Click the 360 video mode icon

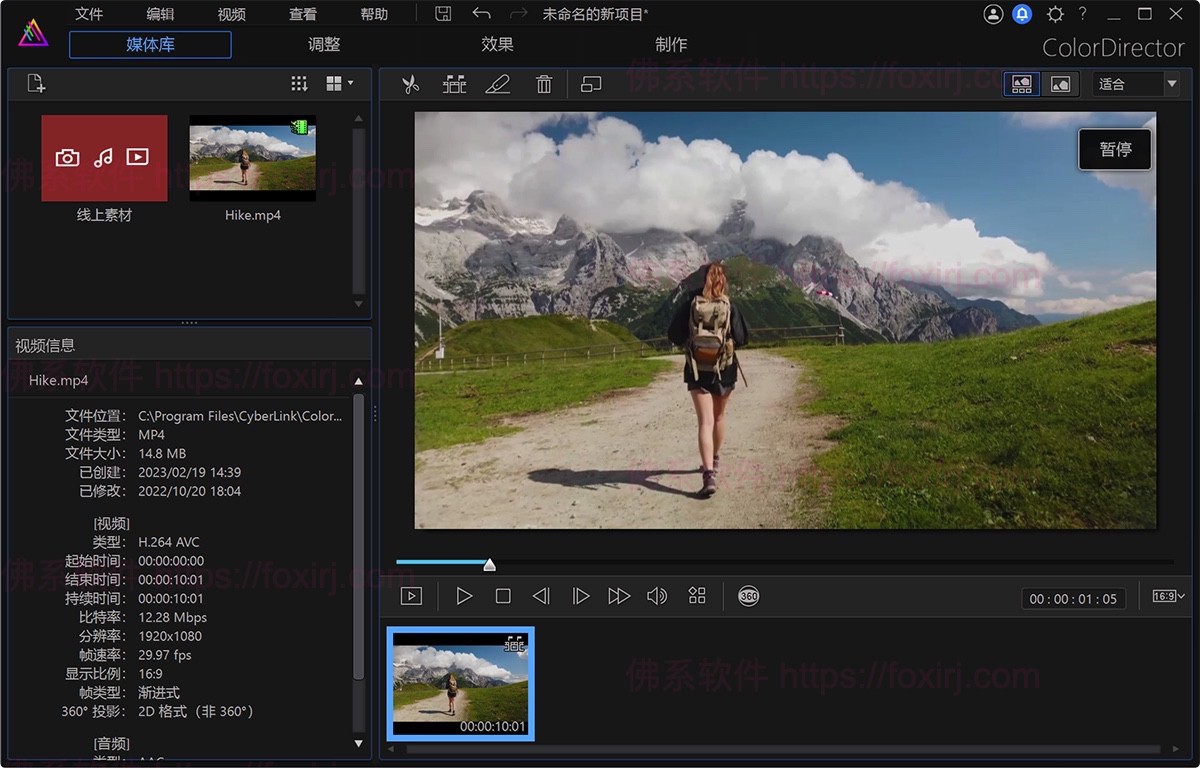[x=746, y=596]
